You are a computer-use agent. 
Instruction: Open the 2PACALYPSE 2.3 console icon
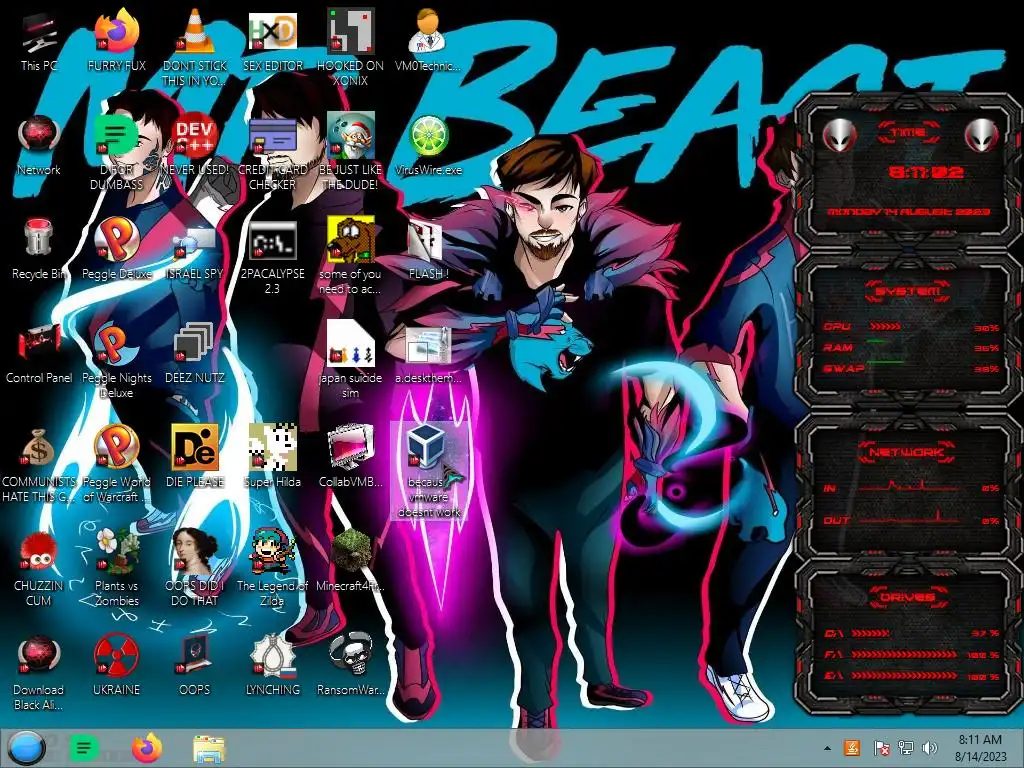coord(272,240)
